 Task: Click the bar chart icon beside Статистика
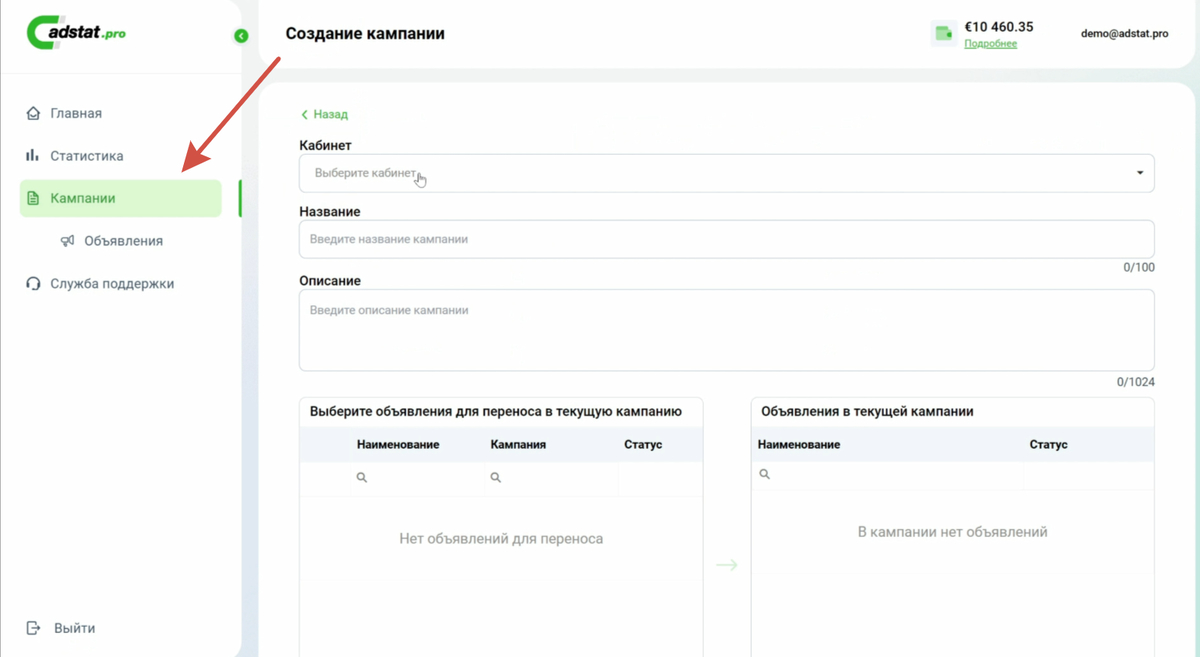click(33, 156)
